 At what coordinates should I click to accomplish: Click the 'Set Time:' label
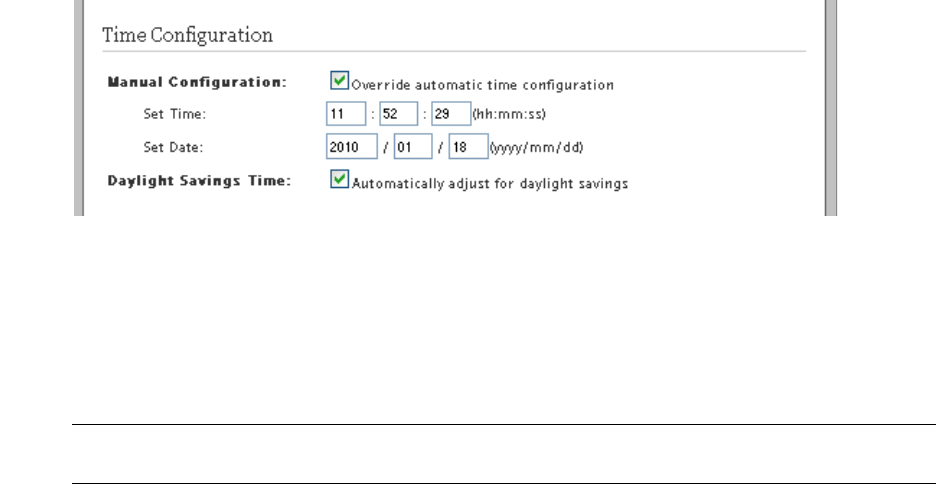click(172, 115)
